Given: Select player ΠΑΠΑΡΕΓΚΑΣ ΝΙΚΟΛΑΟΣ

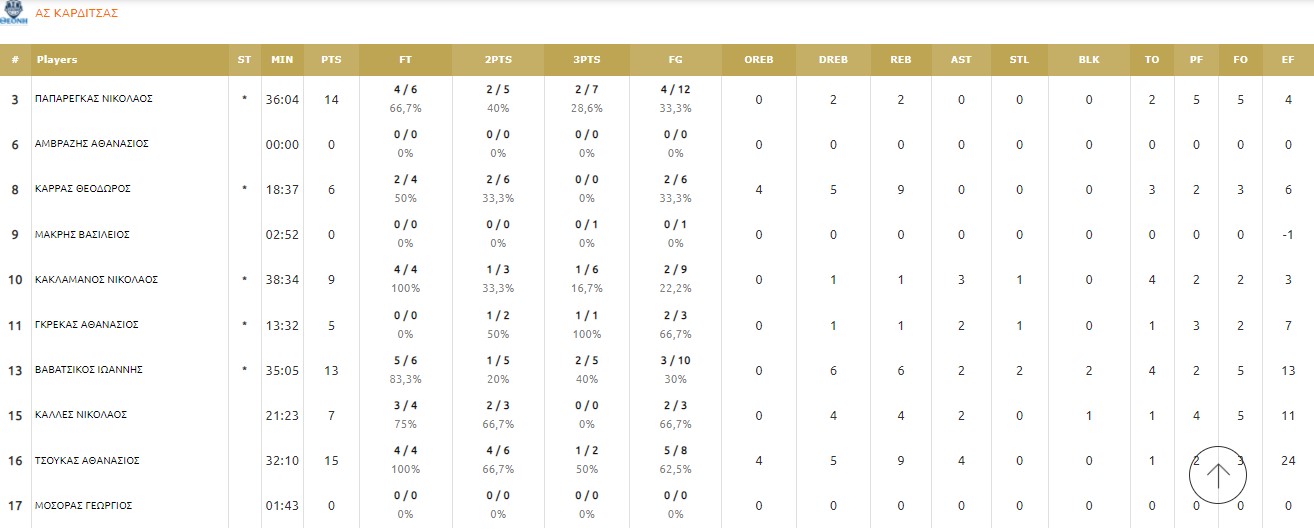Looking at the screenshot, I should pyautogui.click(x=95, y=99).
